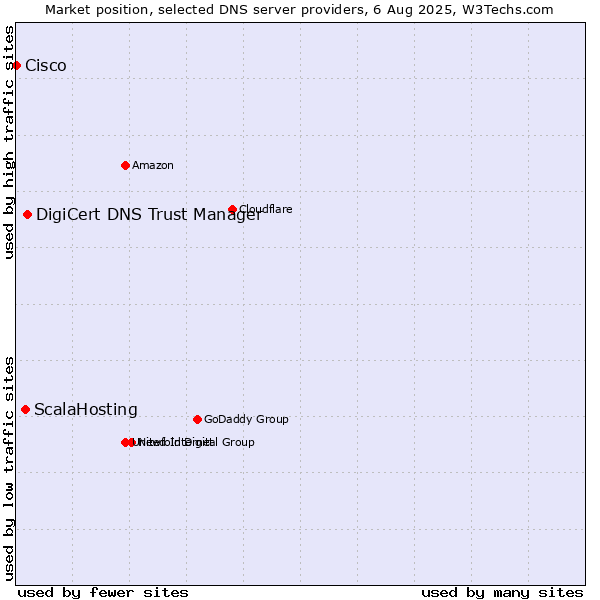Click the Cloudflare label
Image resolution: width=600 pixels, height=600 pixels.
tap(266, 209)
